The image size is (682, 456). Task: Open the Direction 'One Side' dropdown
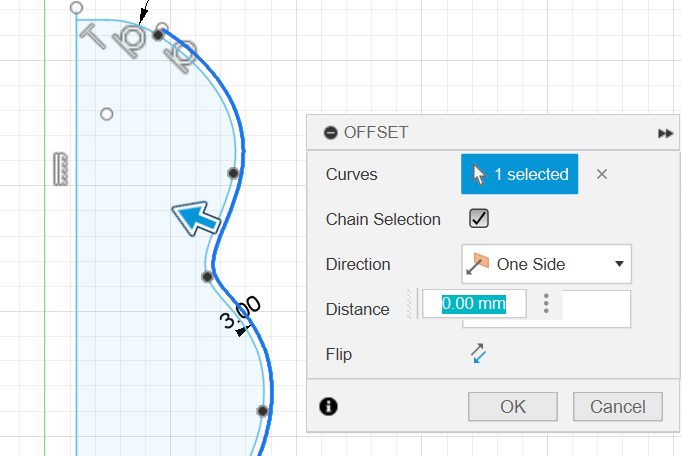point(546,264)
